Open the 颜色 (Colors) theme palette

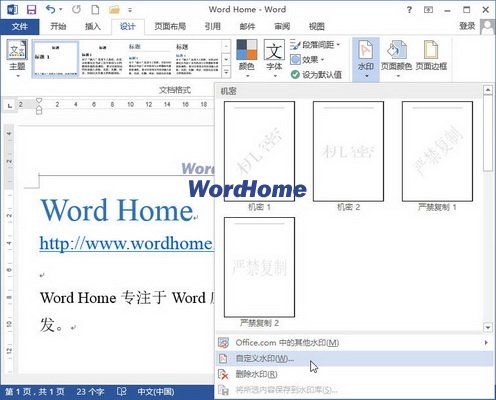coord(247,59)
